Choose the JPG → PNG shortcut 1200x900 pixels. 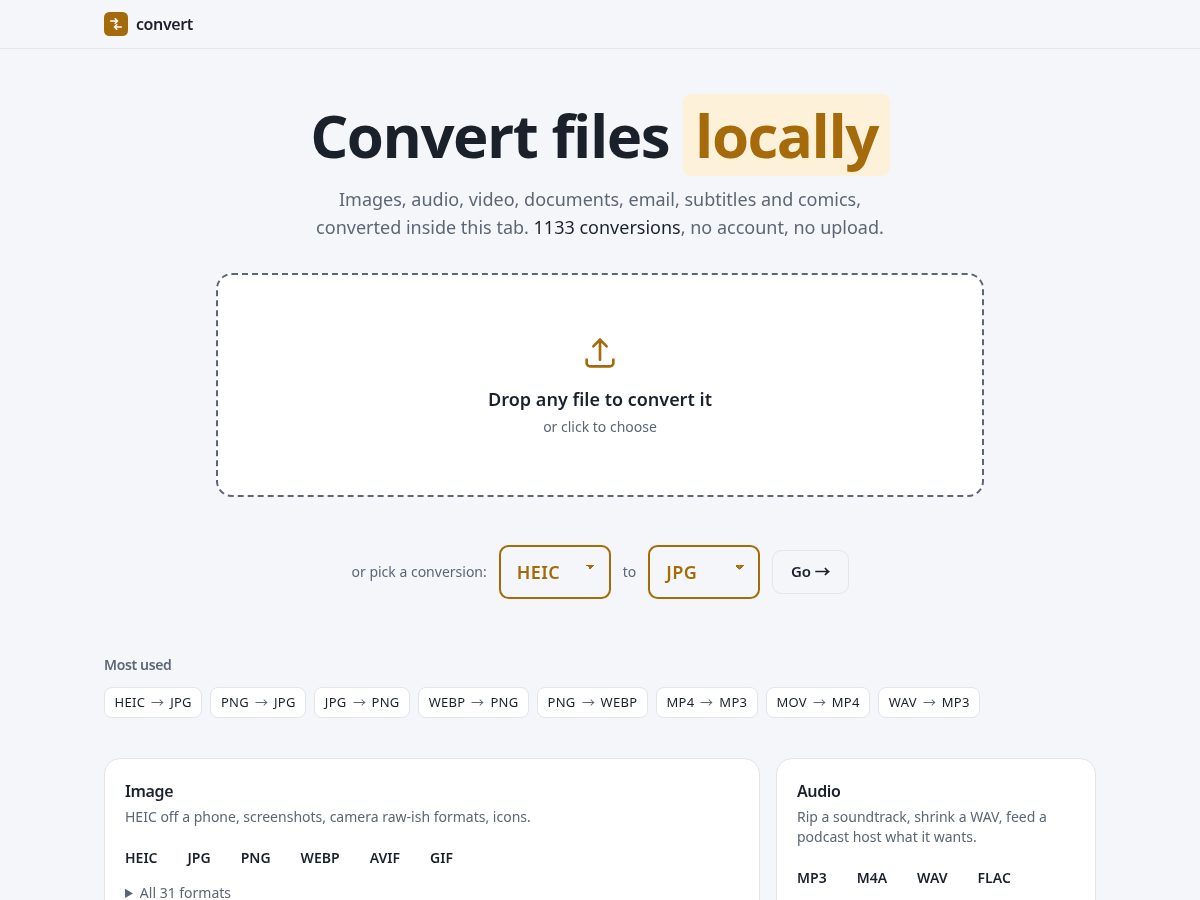click(x=362, y=702)
